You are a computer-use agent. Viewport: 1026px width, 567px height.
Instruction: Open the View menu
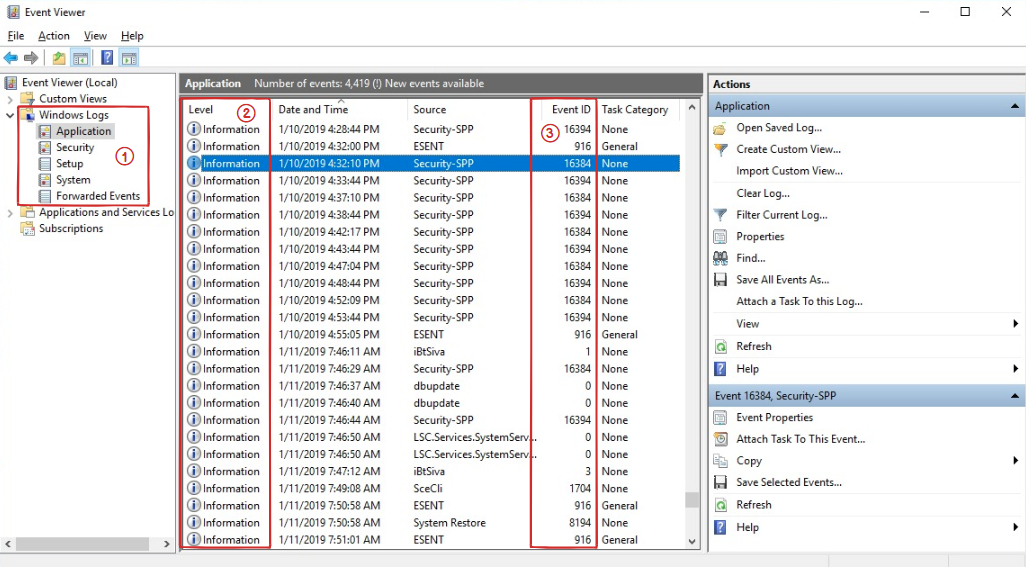coord(95,36)
